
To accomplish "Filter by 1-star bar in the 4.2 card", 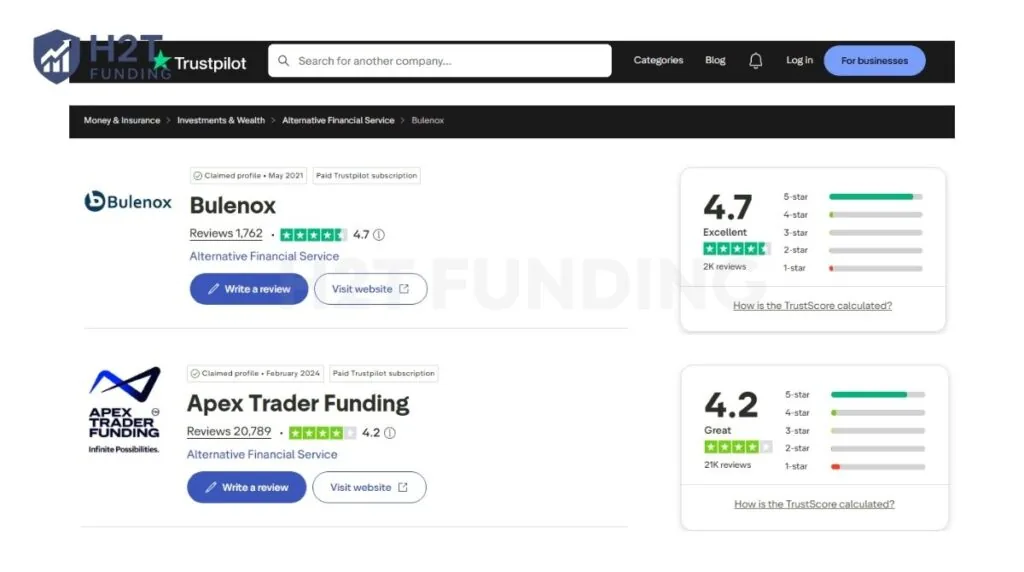I will point(878,467).
